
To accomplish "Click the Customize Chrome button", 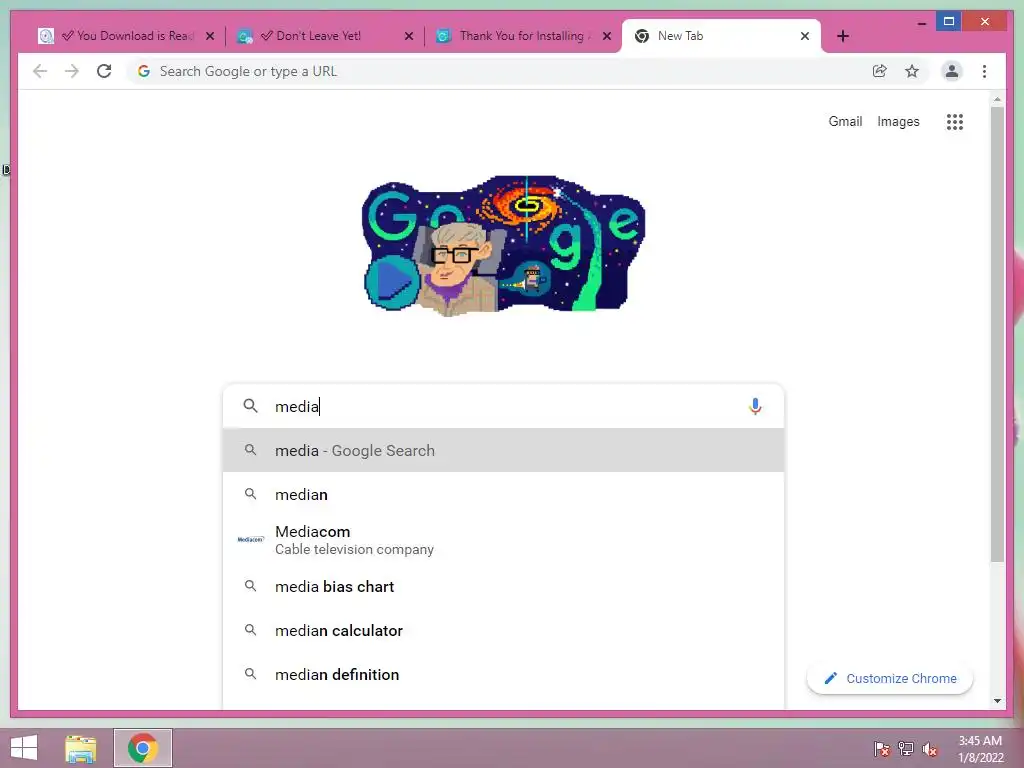I will click(x=889, y=679).
